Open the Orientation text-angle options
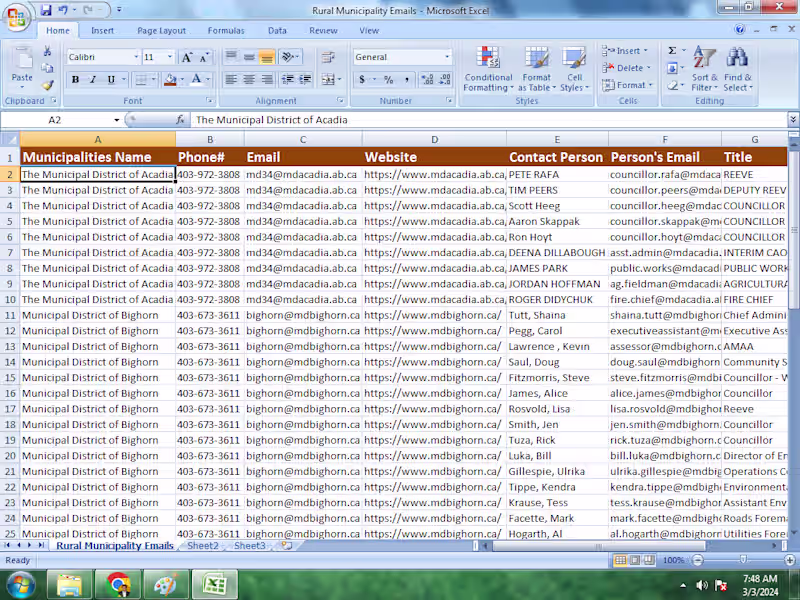 point(290,56)
